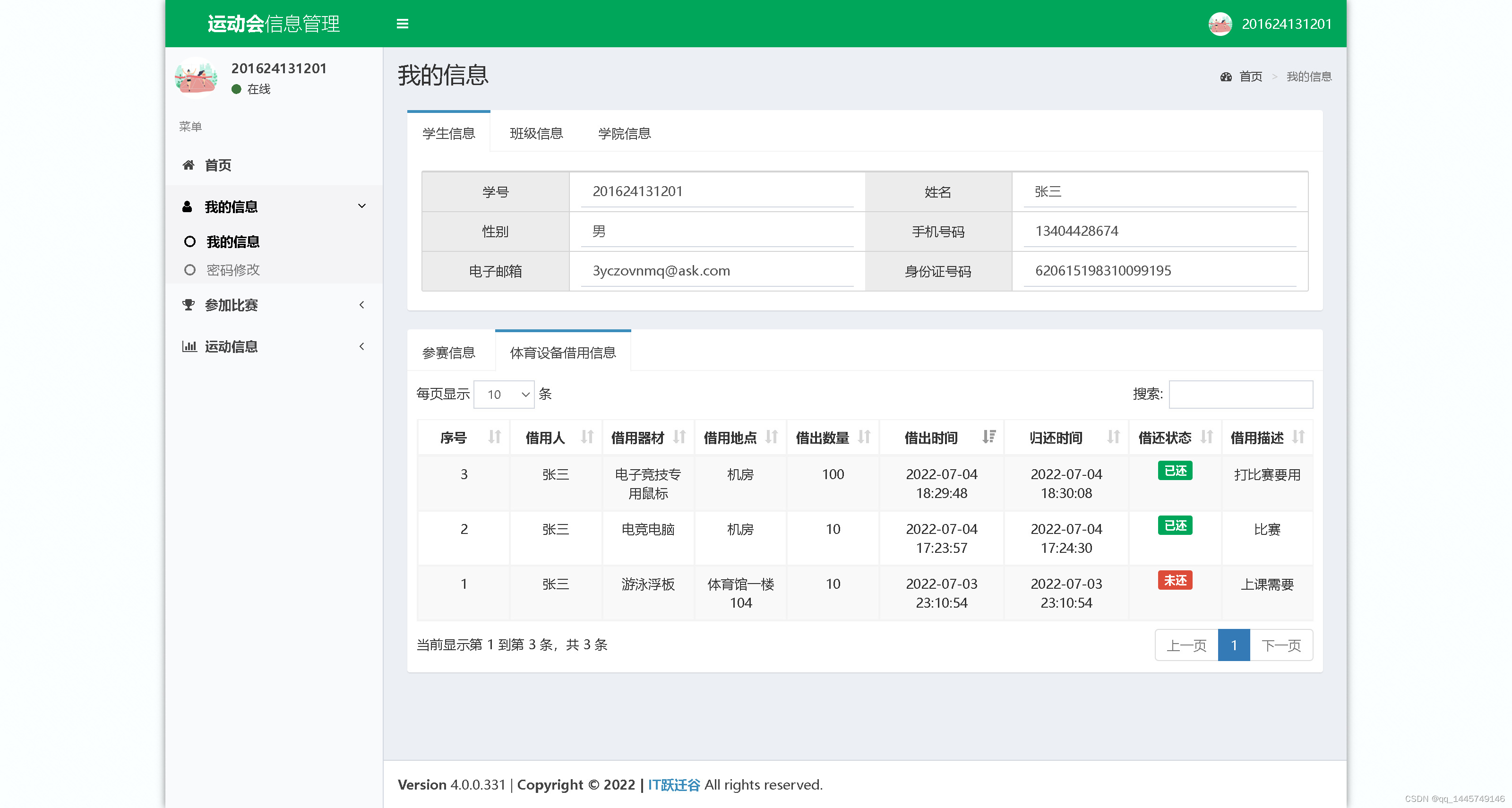Open 密码修改 in the sidebar submenu
Screen dimensions: 1512x808
coord(232,270)
